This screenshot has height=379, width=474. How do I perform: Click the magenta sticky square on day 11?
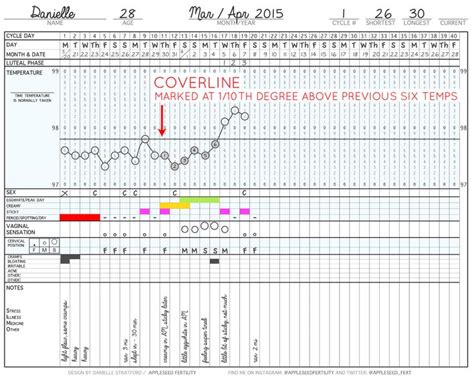165,211
